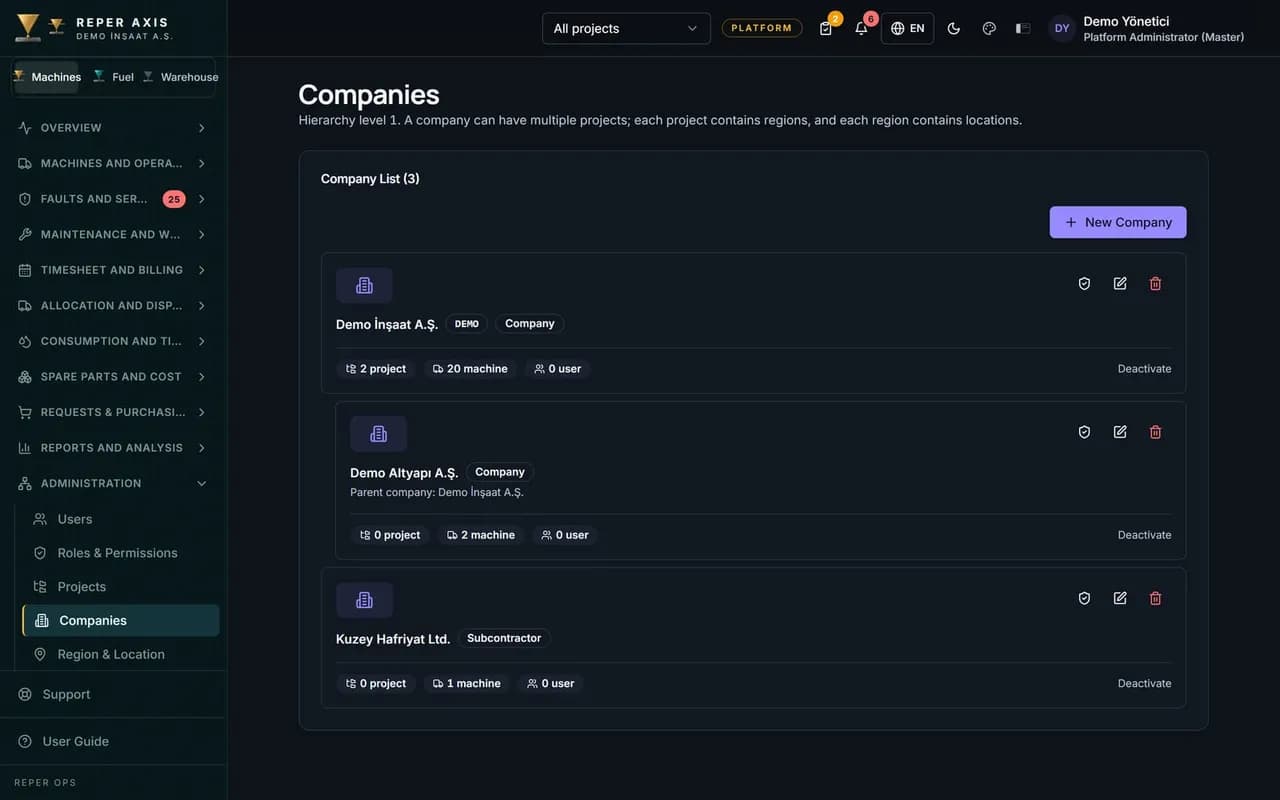Toggle the sidebar layout icon

point(1023,28)
